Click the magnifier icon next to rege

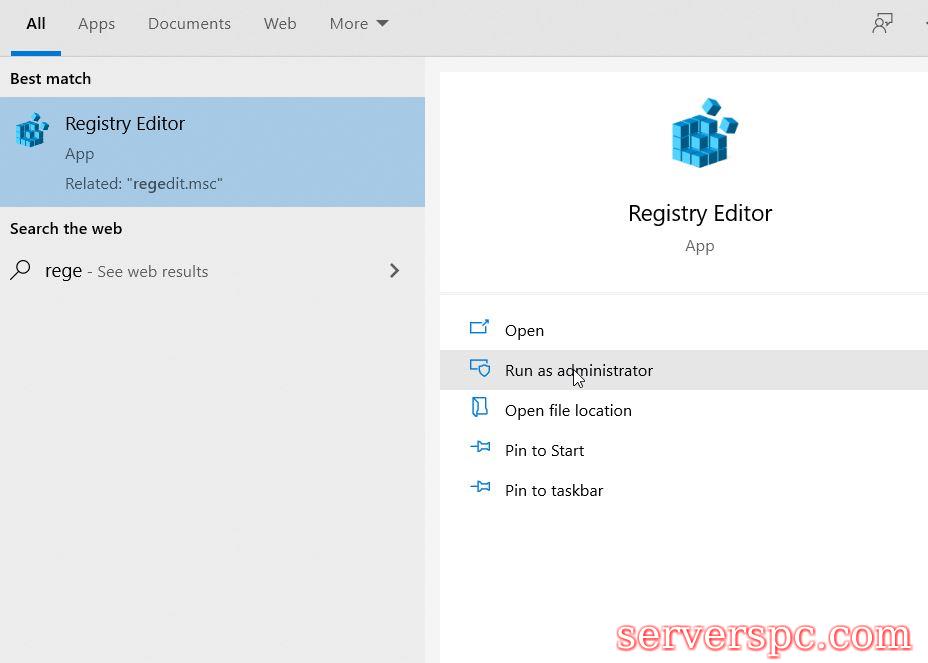coord(20,270)
